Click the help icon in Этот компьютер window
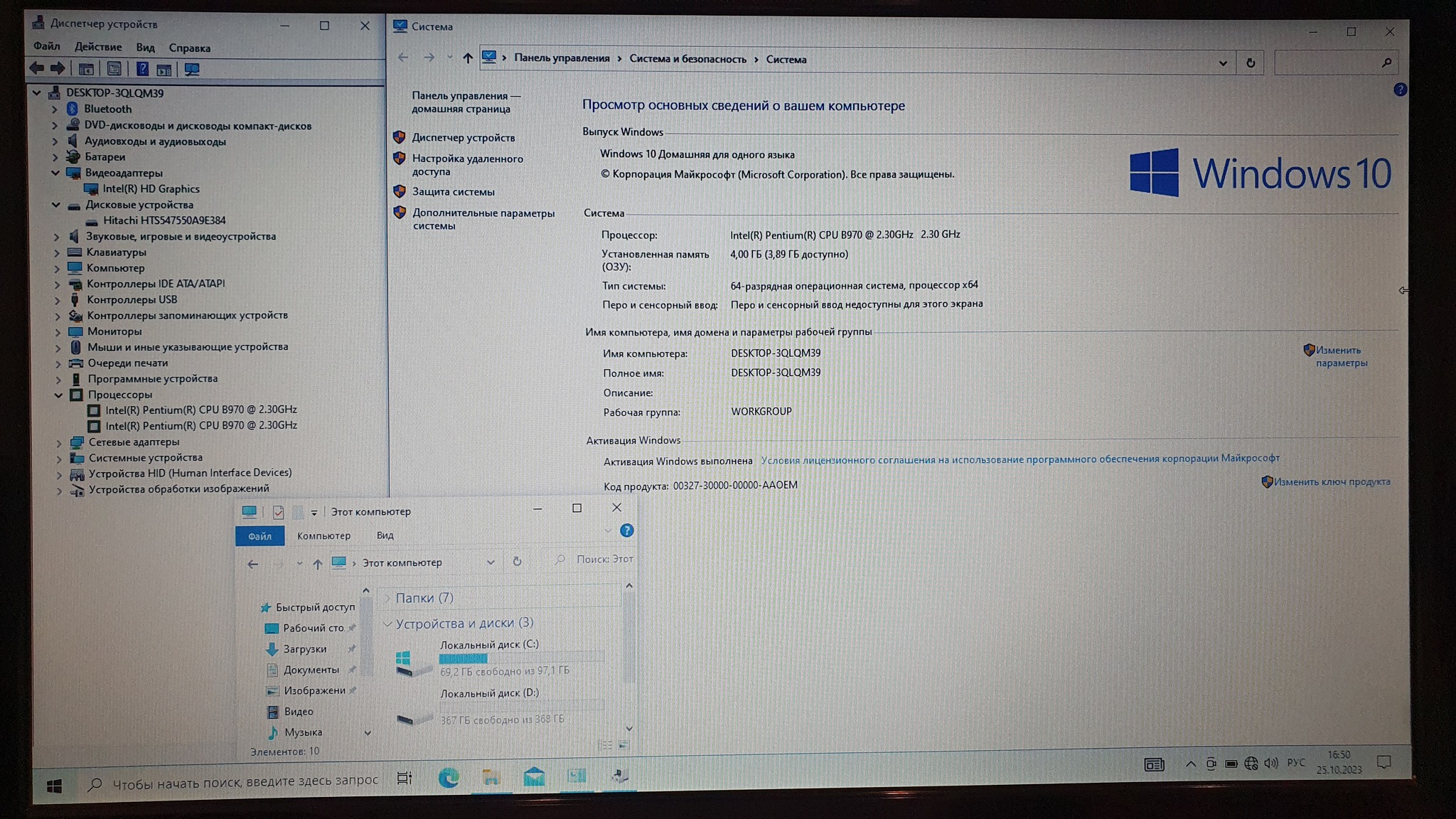The image size is (1456, 819). 626,530
